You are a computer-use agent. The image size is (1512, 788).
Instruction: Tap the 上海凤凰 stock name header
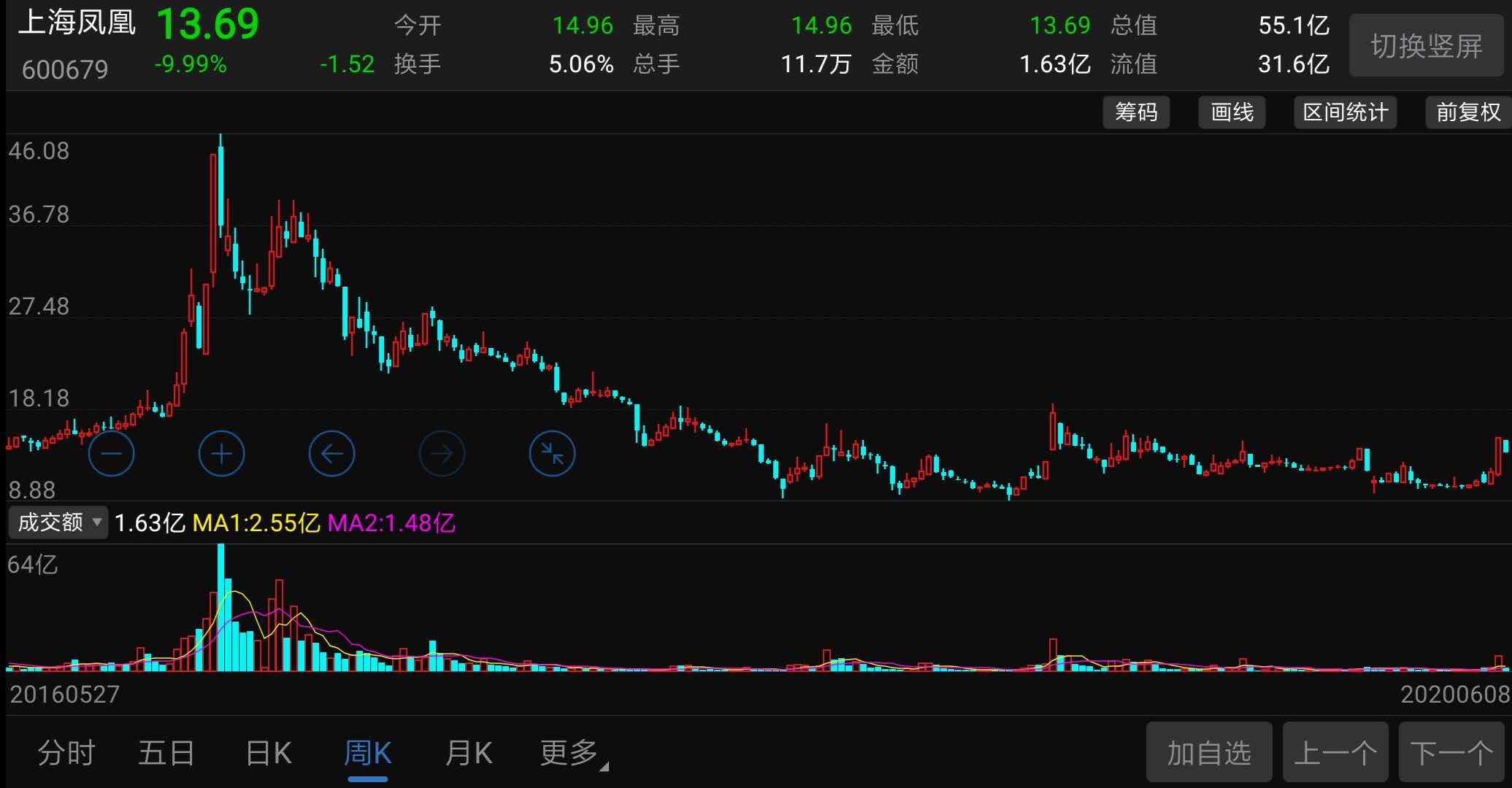pos(75,23)
